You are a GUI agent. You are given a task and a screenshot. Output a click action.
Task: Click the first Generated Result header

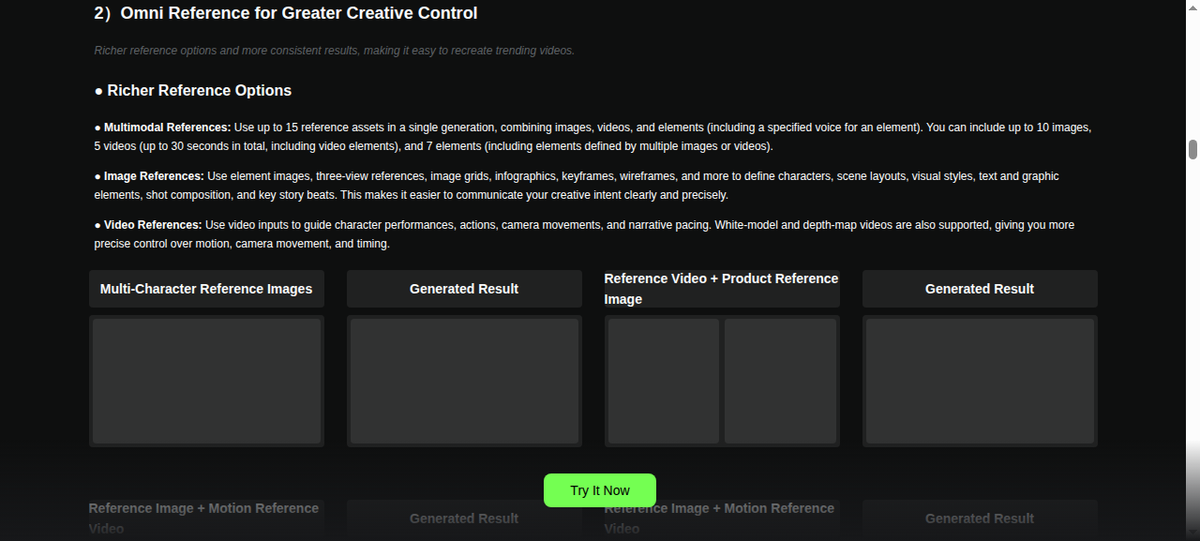click(464, 289)
